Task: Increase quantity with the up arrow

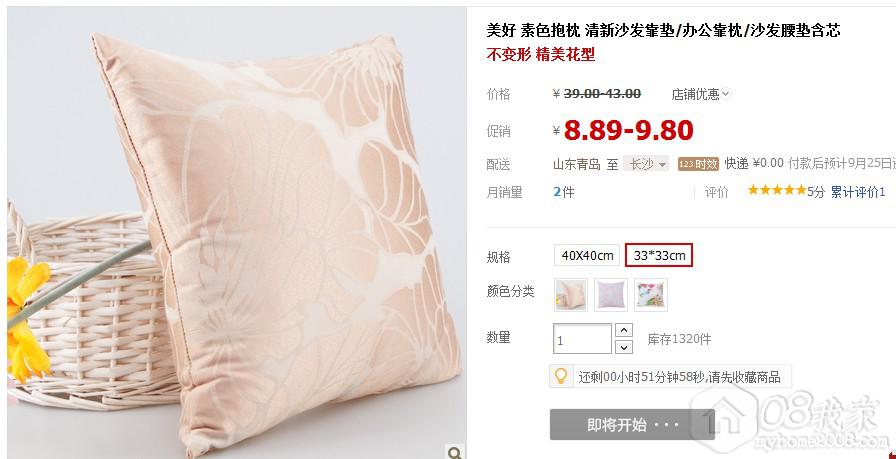Action: 623,330
